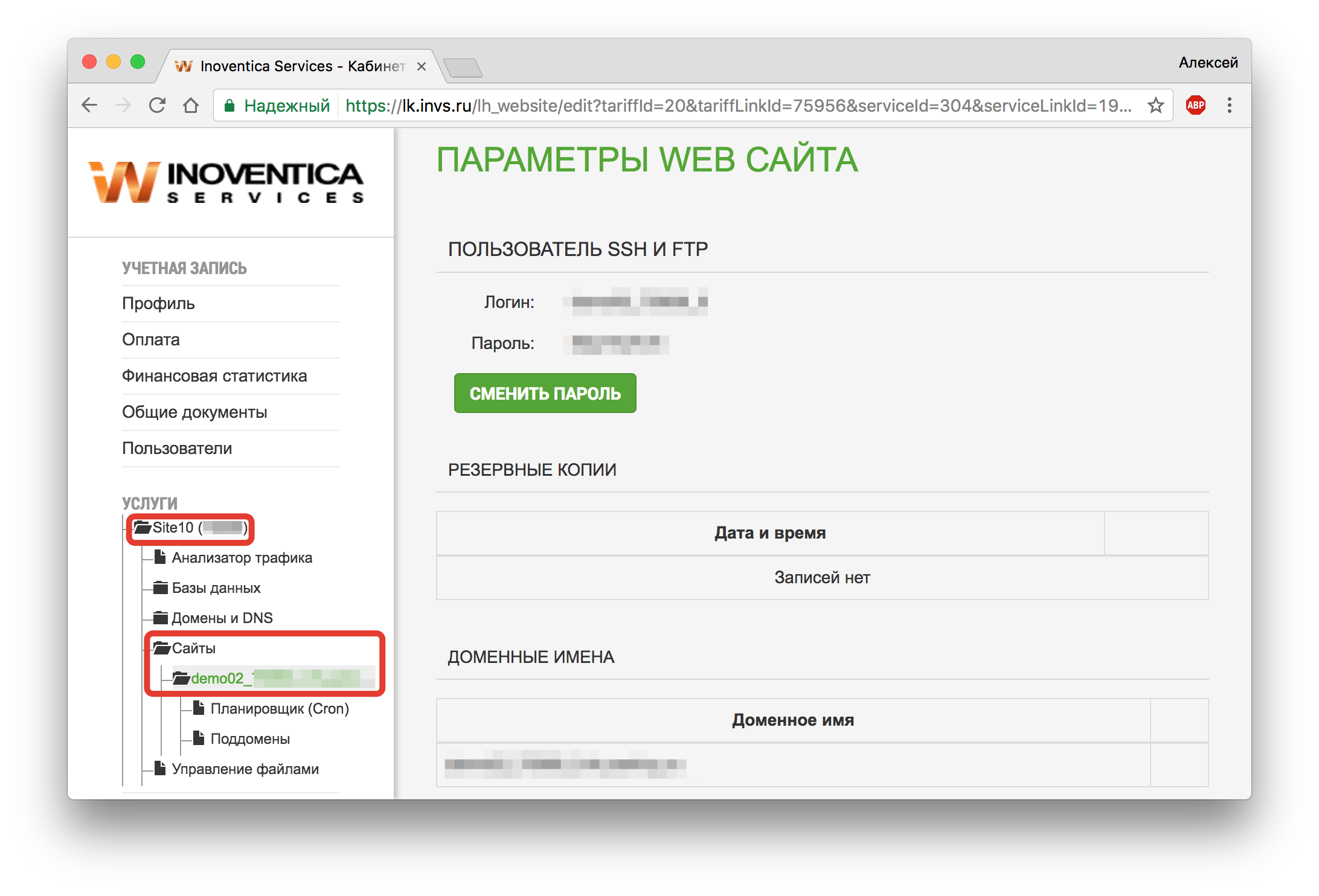This screenshot has height=896, width=1319.
Task: Close the Inoventica Services tab
Action: pyautogui.click(x=422, y=66)
